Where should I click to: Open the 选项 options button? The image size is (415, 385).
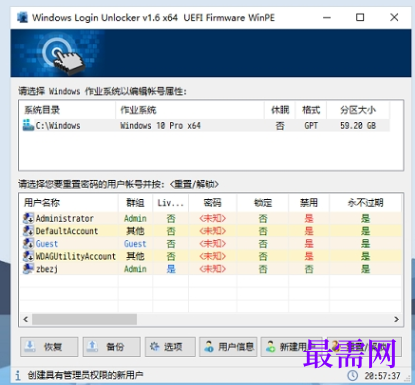(170, 347)
